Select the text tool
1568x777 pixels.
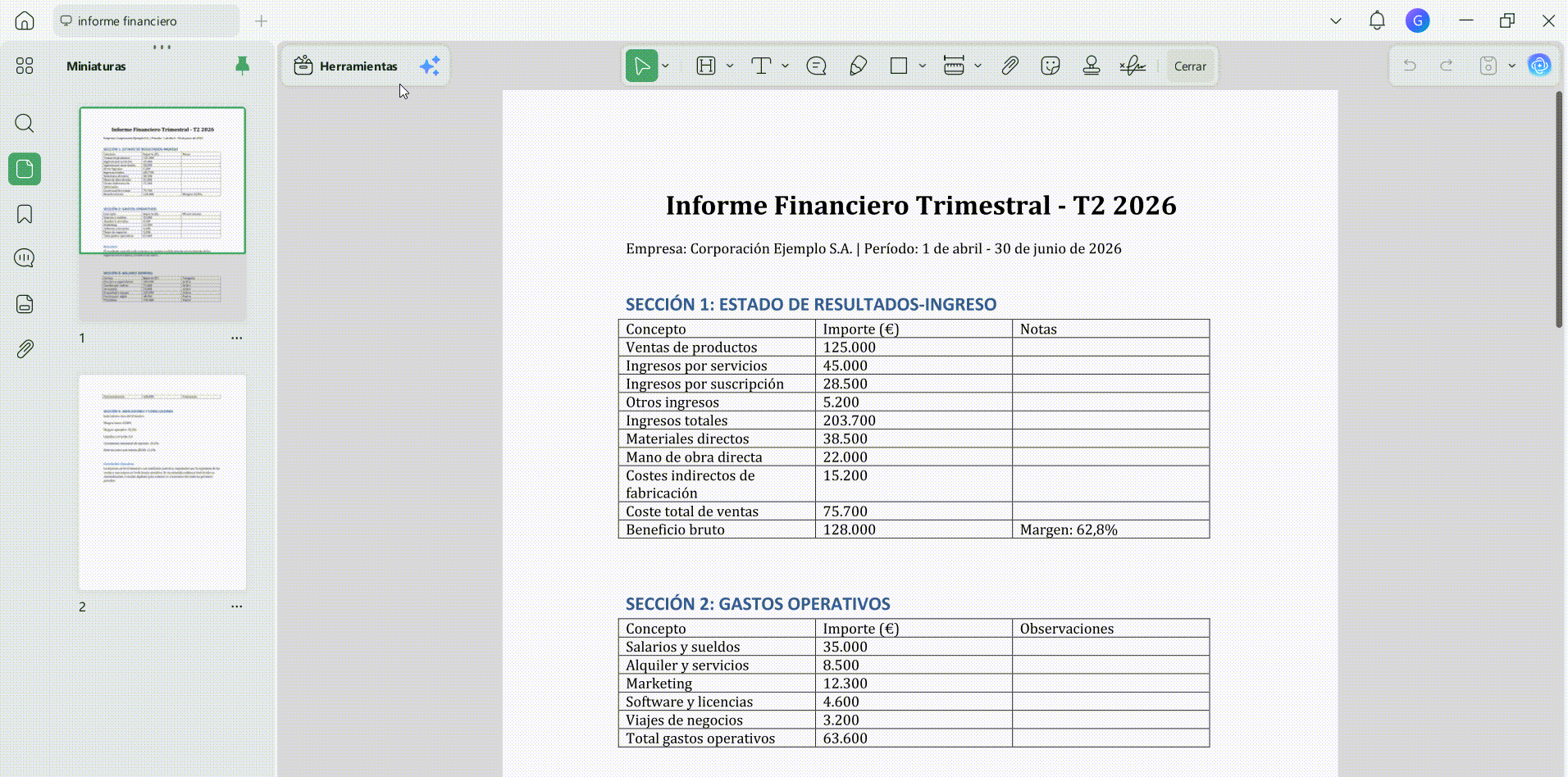[761, 66]
